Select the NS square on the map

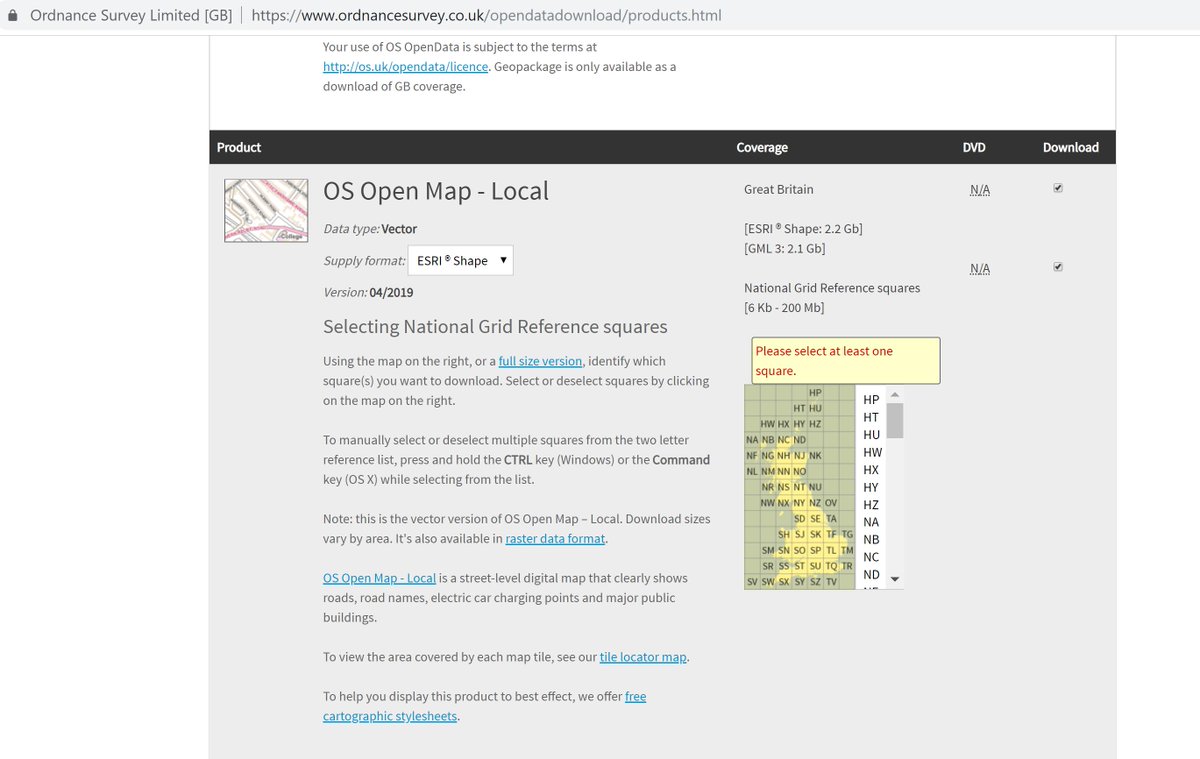(x=784, y=487)
